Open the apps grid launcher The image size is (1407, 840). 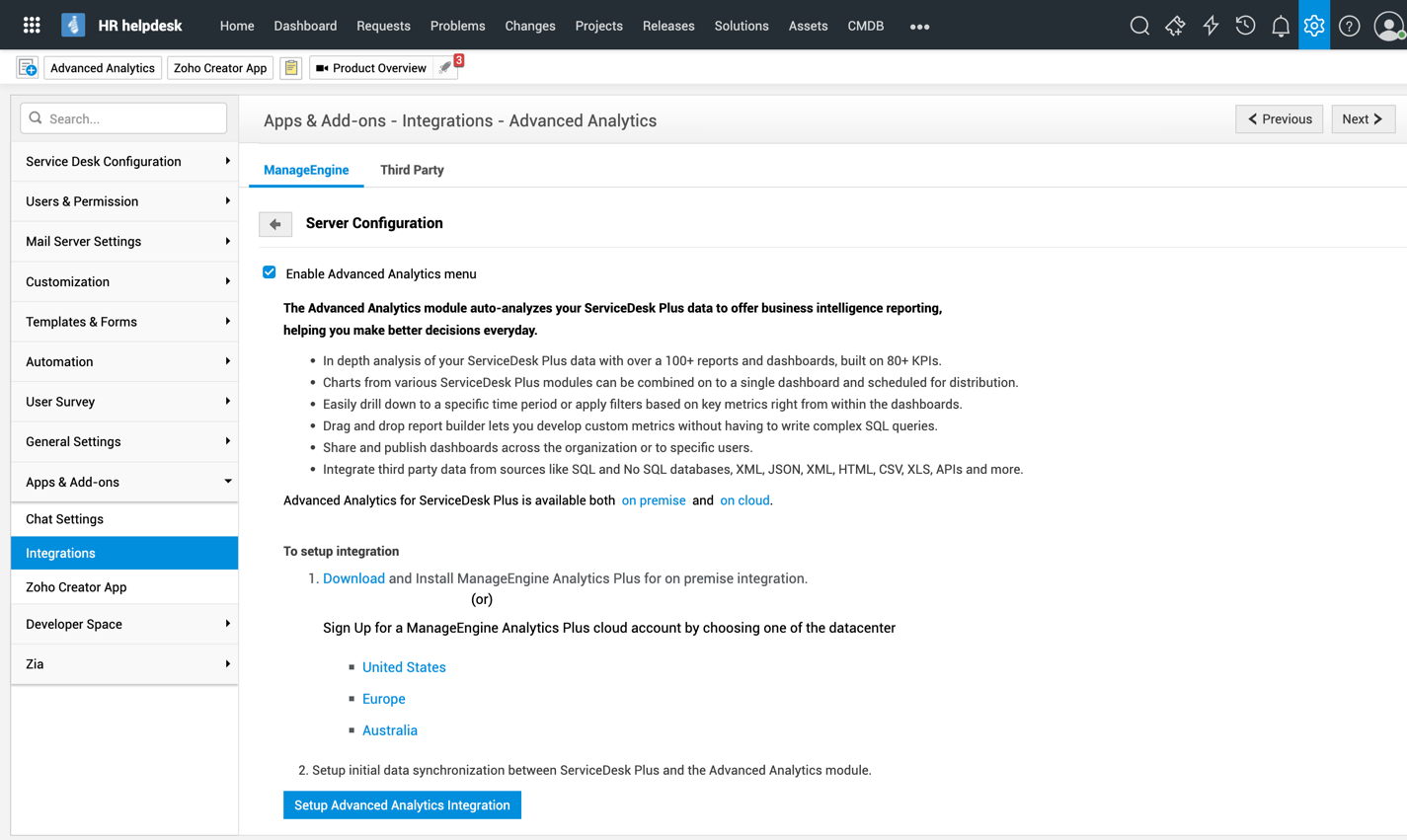click(x=32, y=26)
